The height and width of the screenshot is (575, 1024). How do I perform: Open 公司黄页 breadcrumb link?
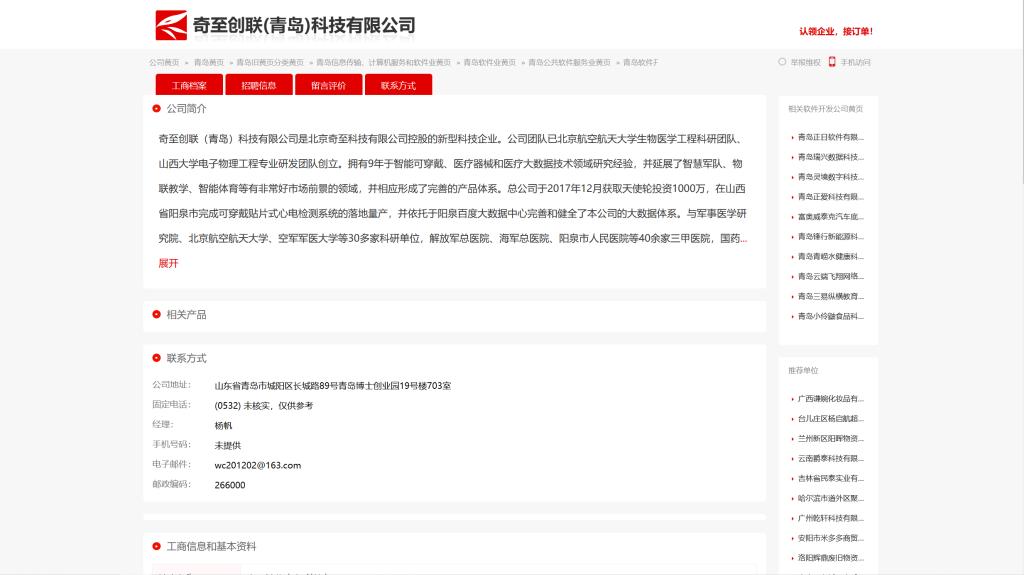click(164, 62)
